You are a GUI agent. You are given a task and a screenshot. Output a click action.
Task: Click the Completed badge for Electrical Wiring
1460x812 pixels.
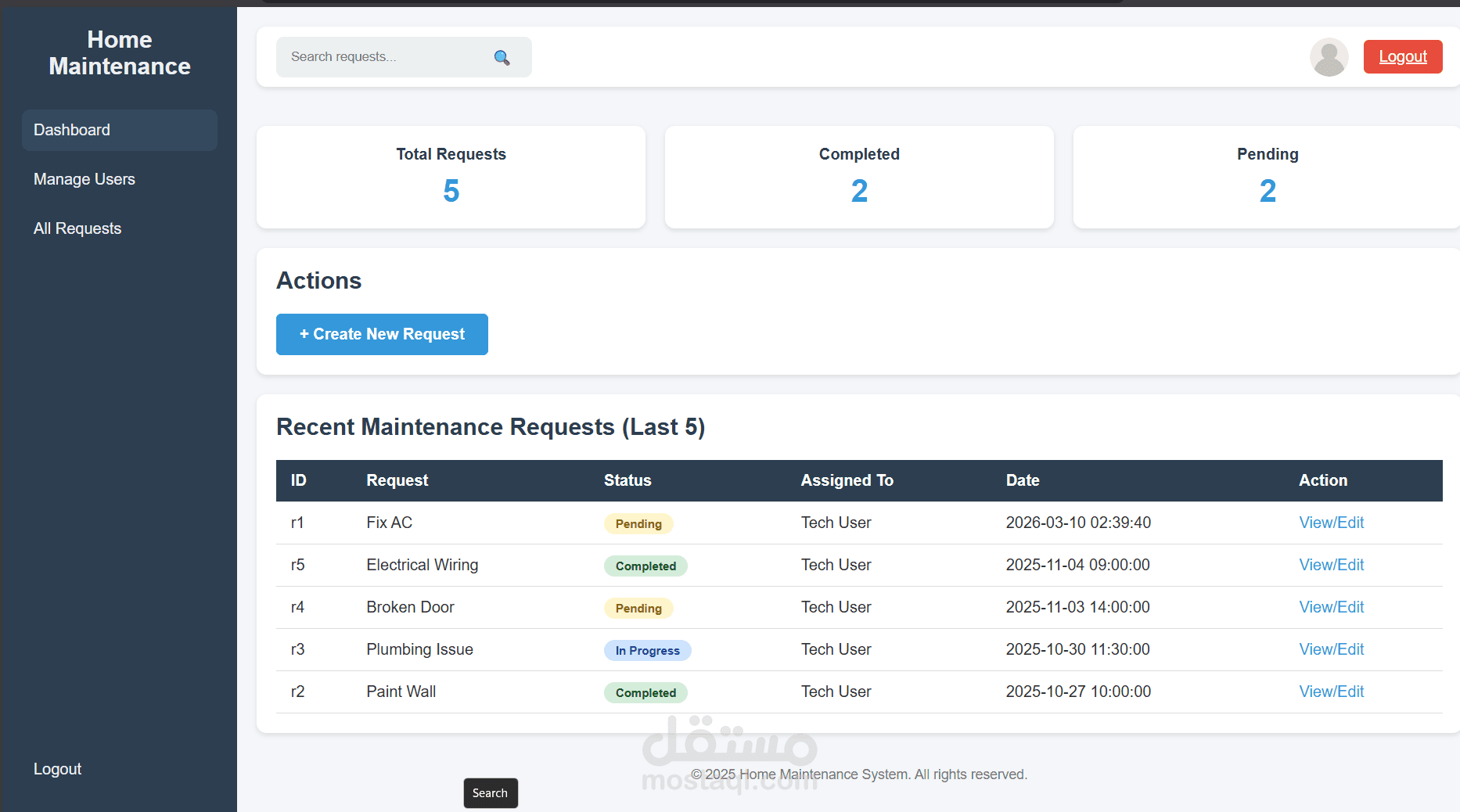pos(645,566)
